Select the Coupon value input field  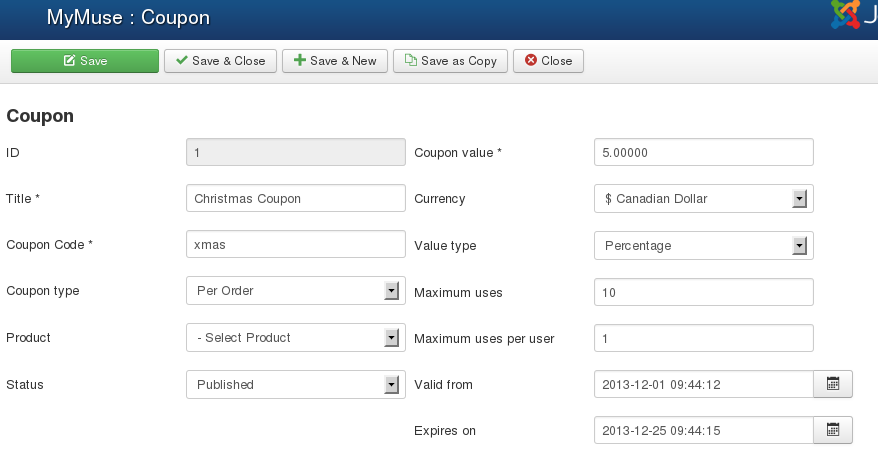(x=703, y=153)
